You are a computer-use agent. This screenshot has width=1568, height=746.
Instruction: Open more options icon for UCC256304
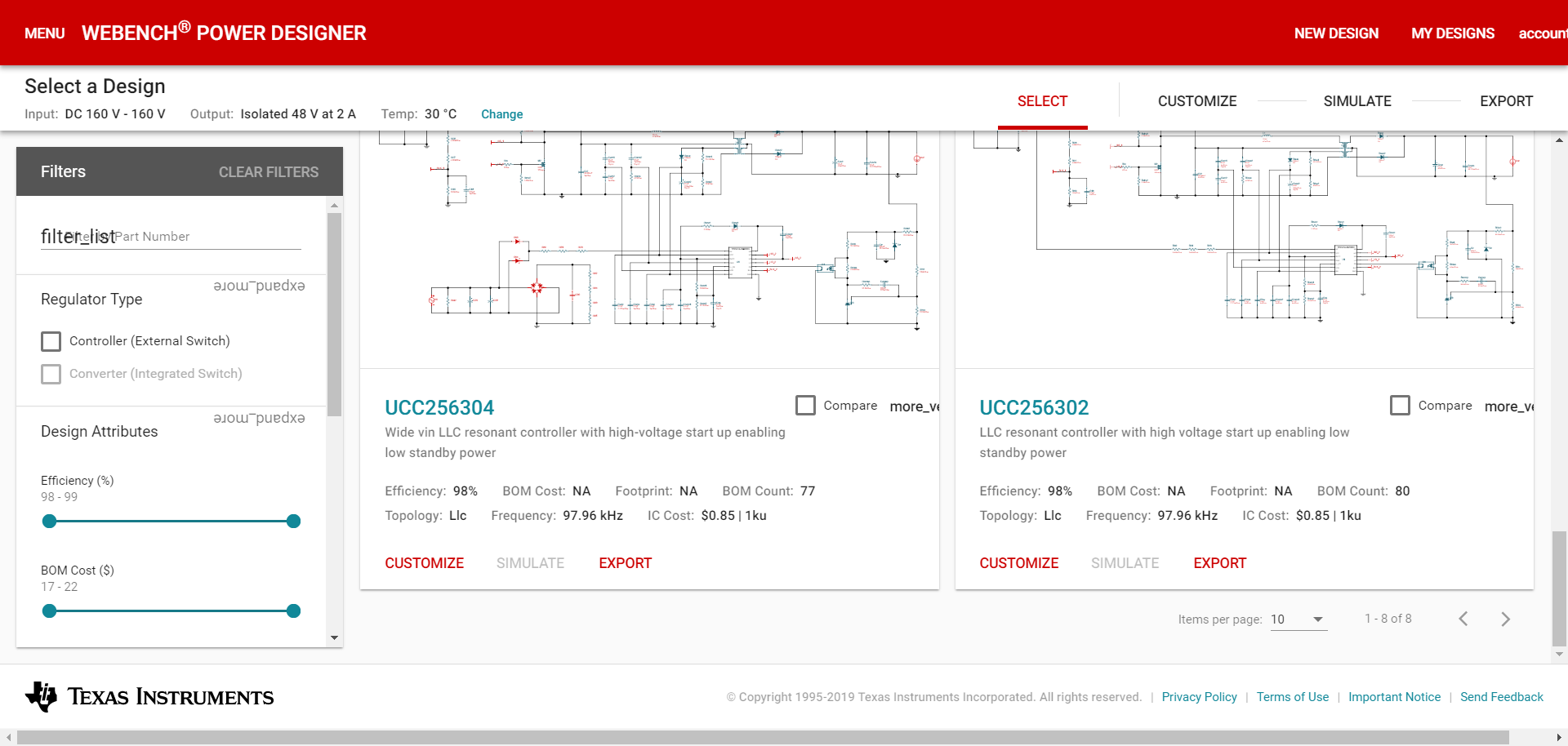click(x=915, y=406)
